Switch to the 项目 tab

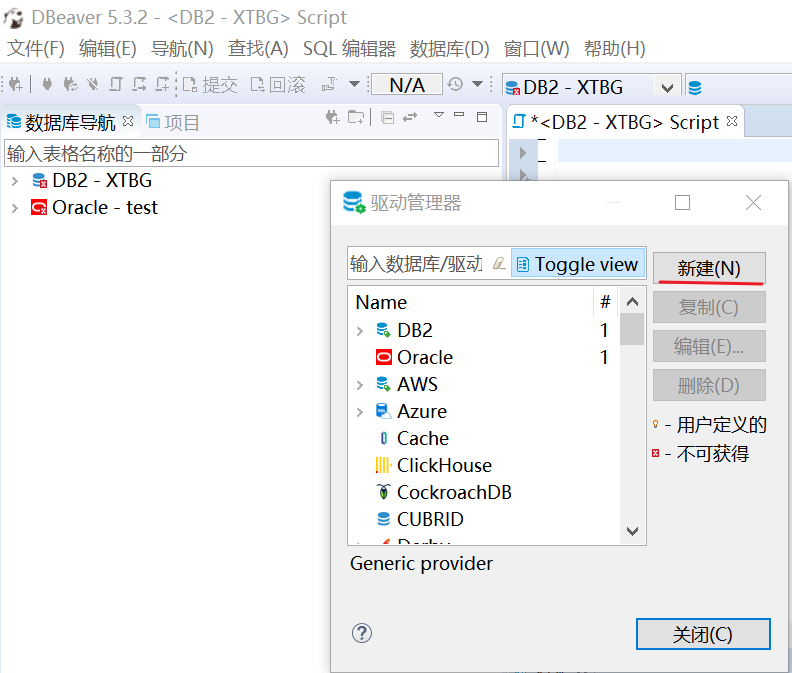tap(173, 122)
